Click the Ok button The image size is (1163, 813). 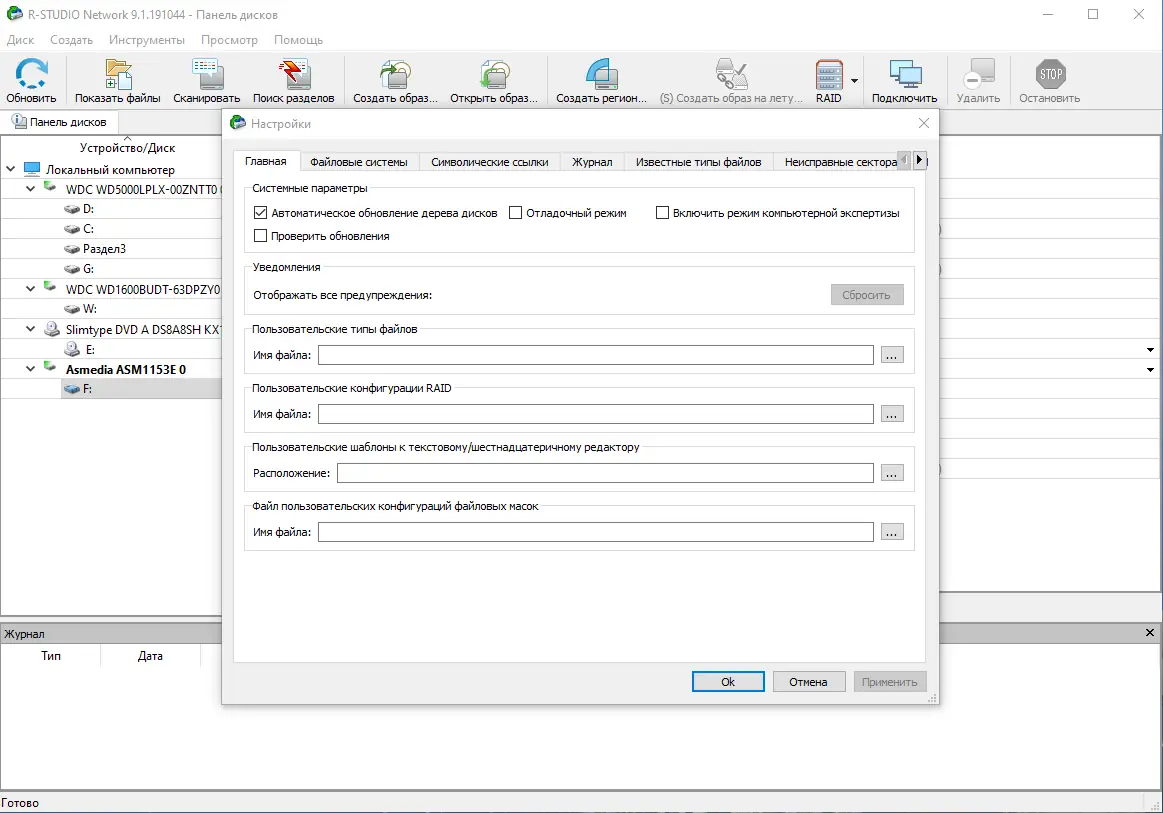coord(728,682)
